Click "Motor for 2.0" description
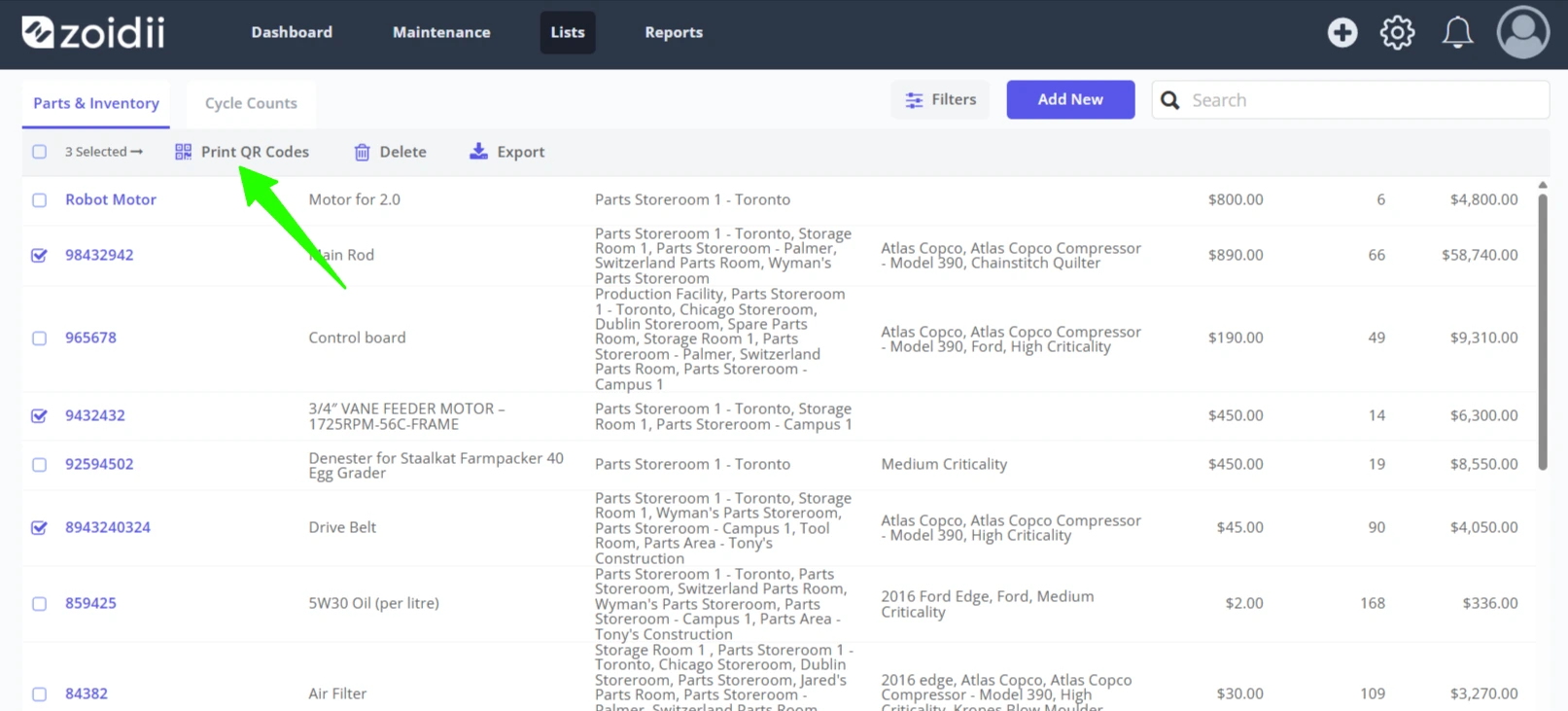The height and width of the screenshot is (711, 1568). pyautogui.click(x=354, y=199)
